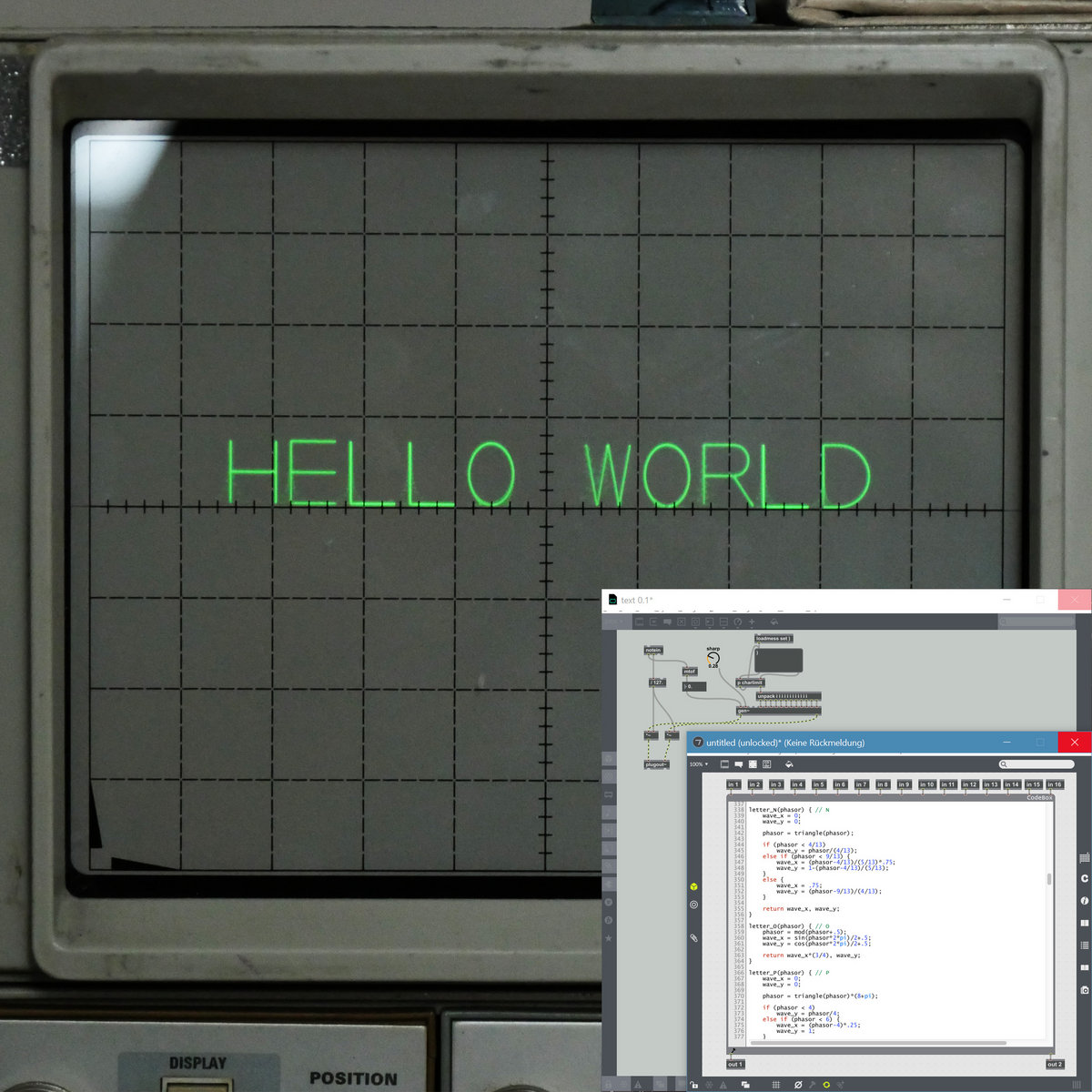Open the yellow cube packages icon in left sidebar
Screen dimensions: 1092x1092
(x=693, y=886)
